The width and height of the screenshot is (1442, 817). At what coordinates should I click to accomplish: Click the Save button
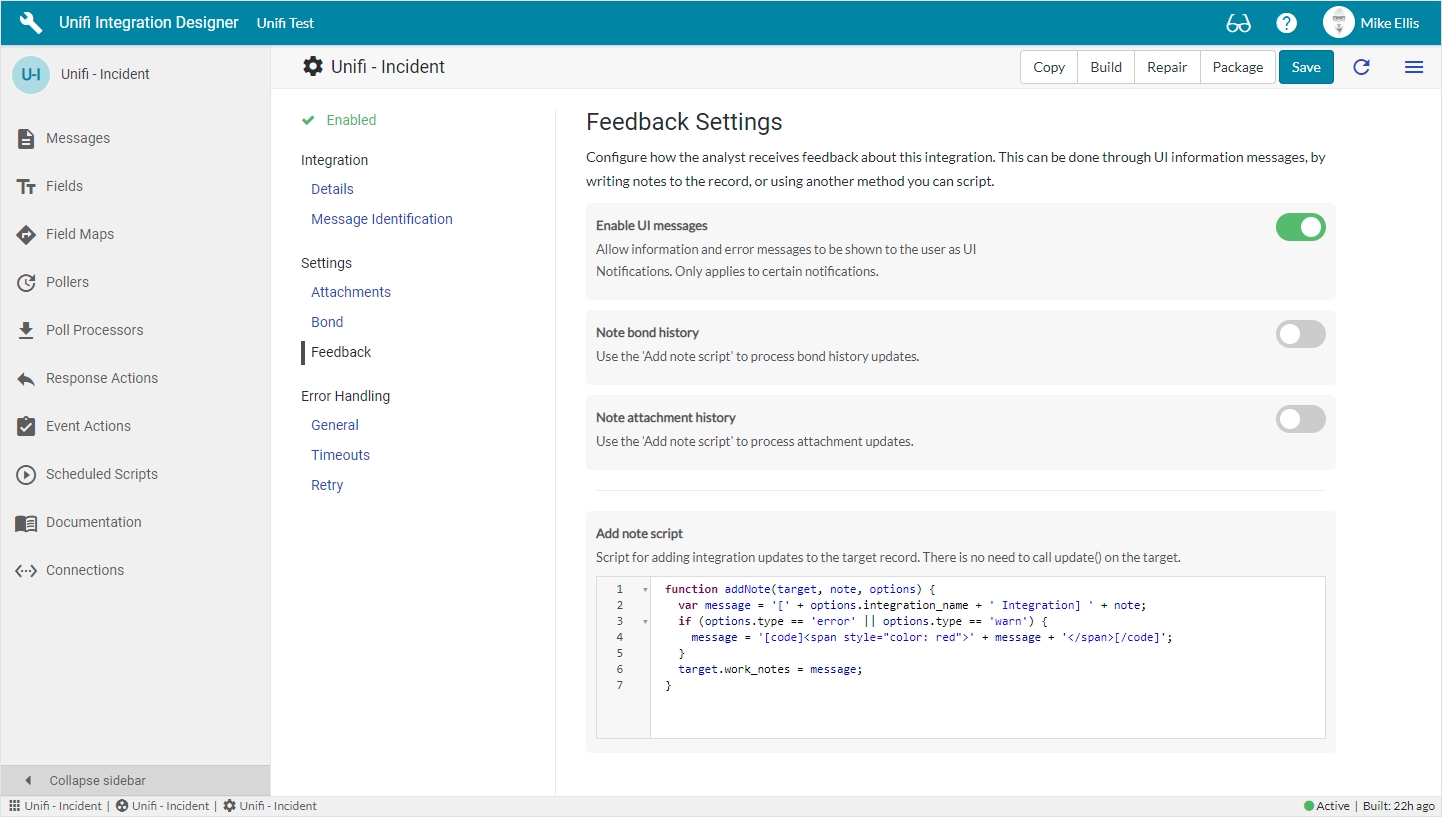[1306, 67]
